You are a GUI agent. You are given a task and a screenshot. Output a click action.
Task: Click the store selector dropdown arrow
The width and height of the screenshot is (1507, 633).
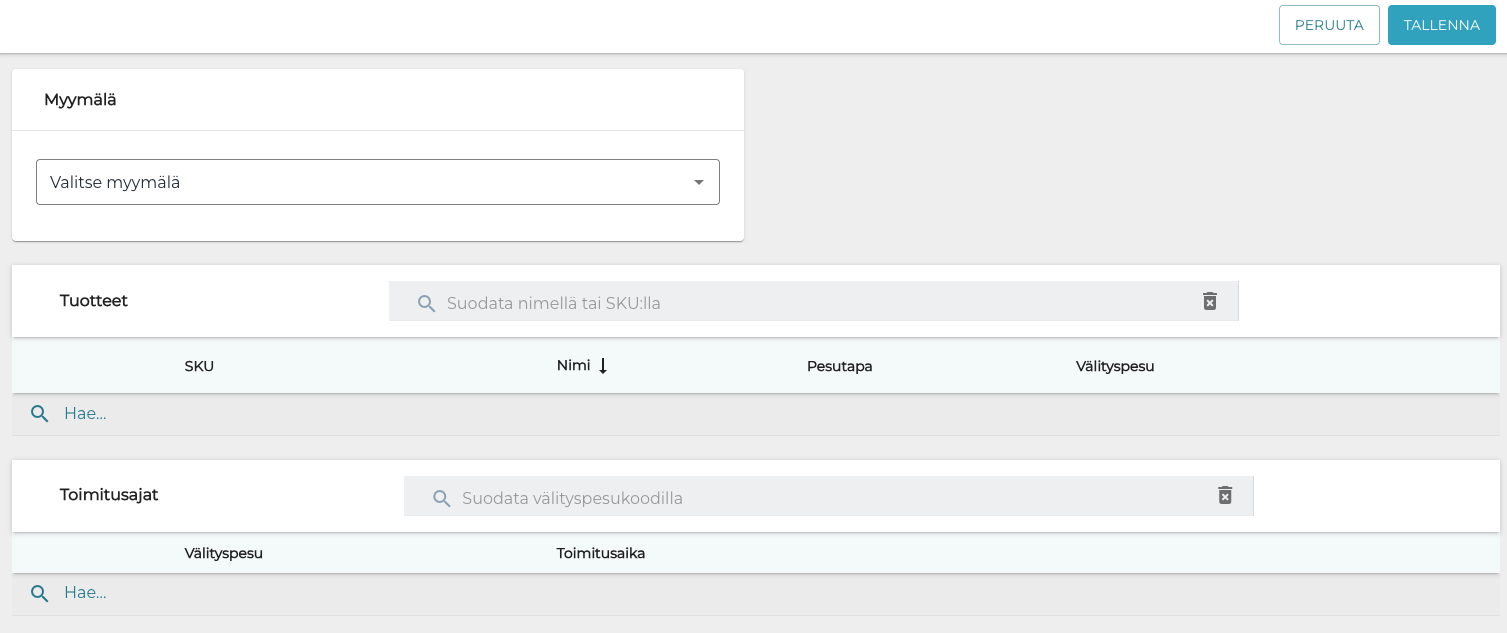click(698, 182)
